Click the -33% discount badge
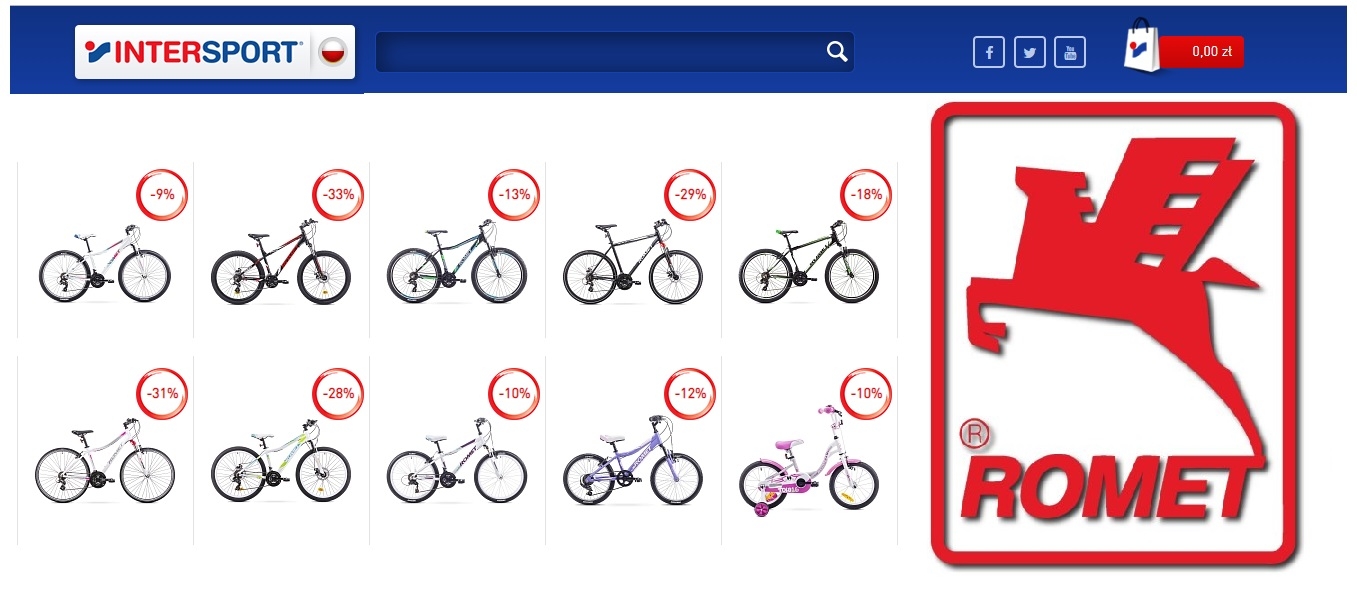Image resolution: width=1357 pixels, height=601 pixels. click(x=338, y=195)
